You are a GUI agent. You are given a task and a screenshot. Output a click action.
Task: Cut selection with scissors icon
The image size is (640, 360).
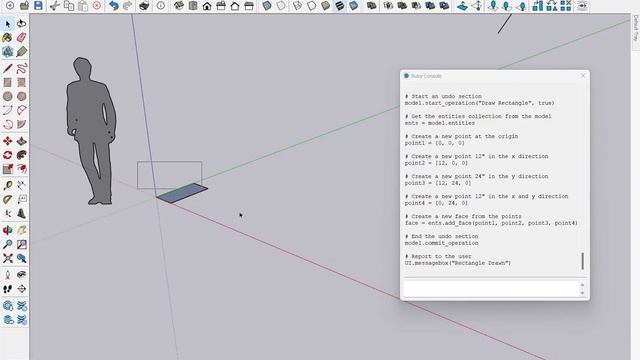pyautogui.click(x=55, y=6)
